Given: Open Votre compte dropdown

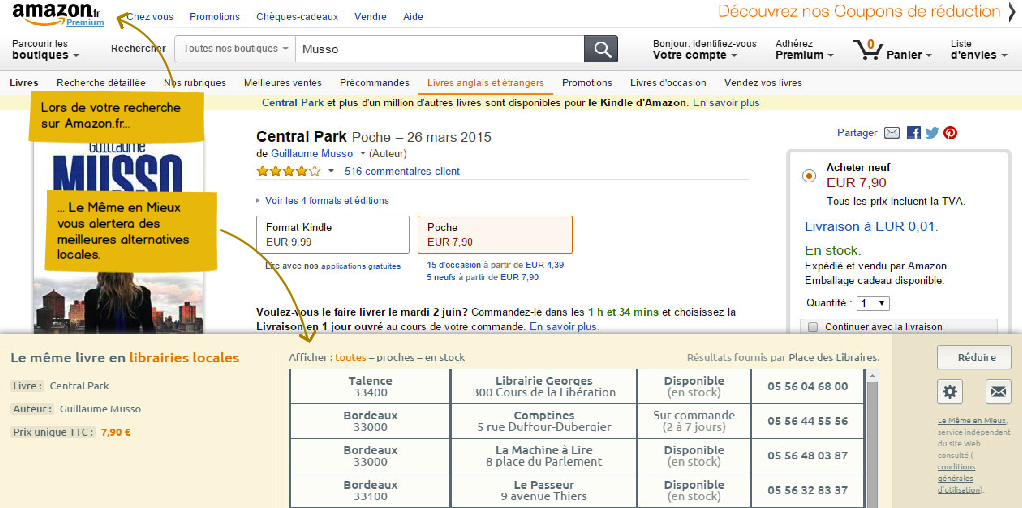Looking at the screenshot, I should (705, 50).
